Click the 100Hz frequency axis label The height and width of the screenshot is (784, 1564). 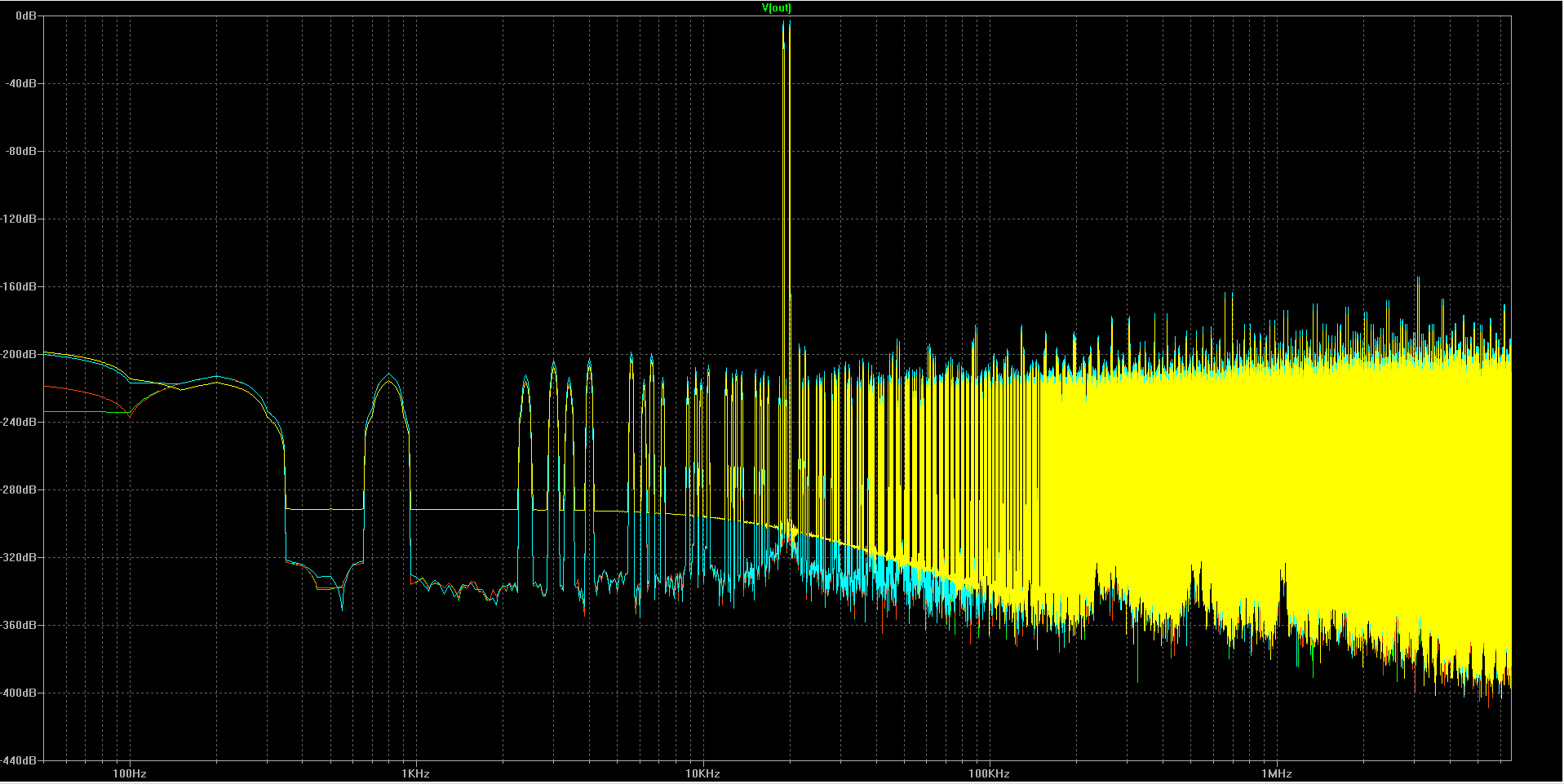click(129, 773)
